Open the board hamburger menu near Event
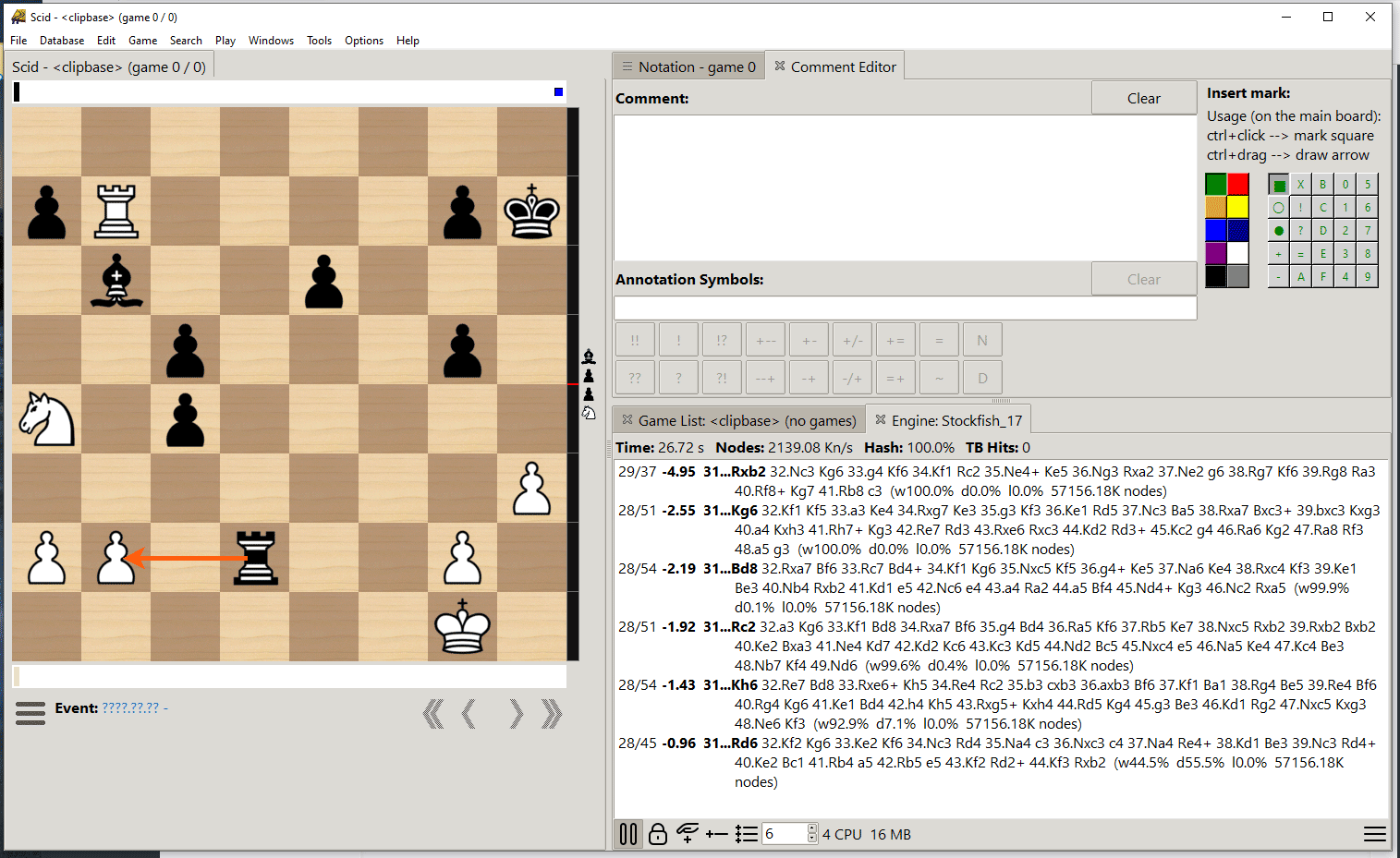The image size is (1400, 858). (x=30, y=713)
